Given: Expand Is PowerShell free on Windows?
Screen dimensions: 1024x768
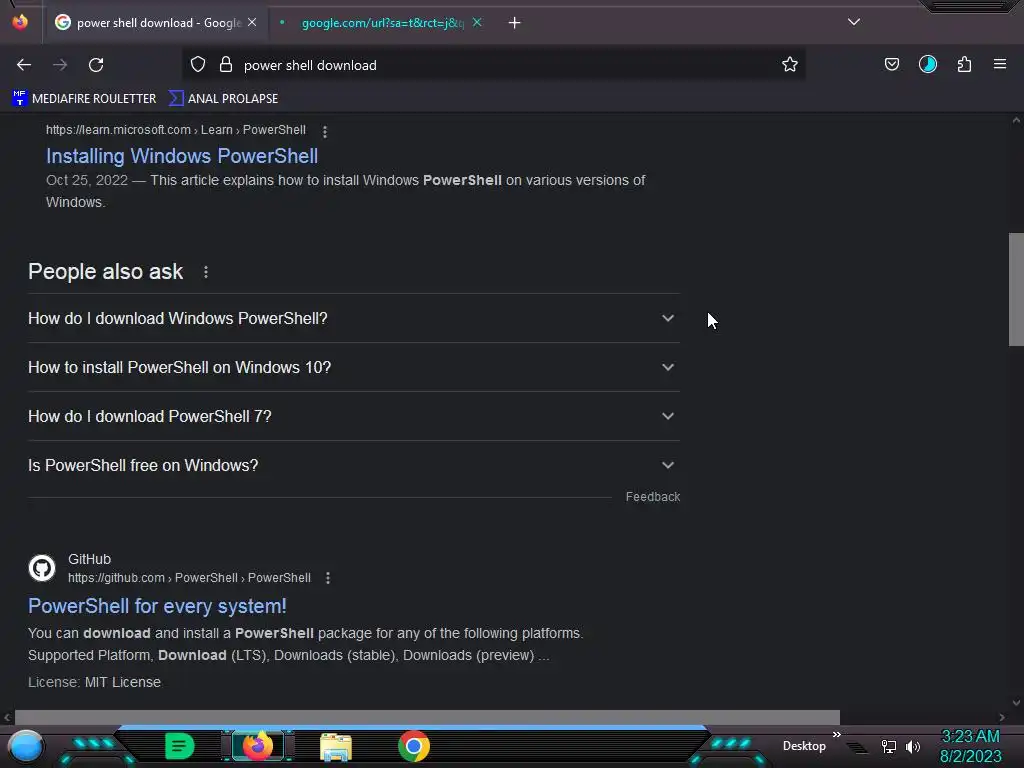Looking at the screenshot, I should 353,465.
